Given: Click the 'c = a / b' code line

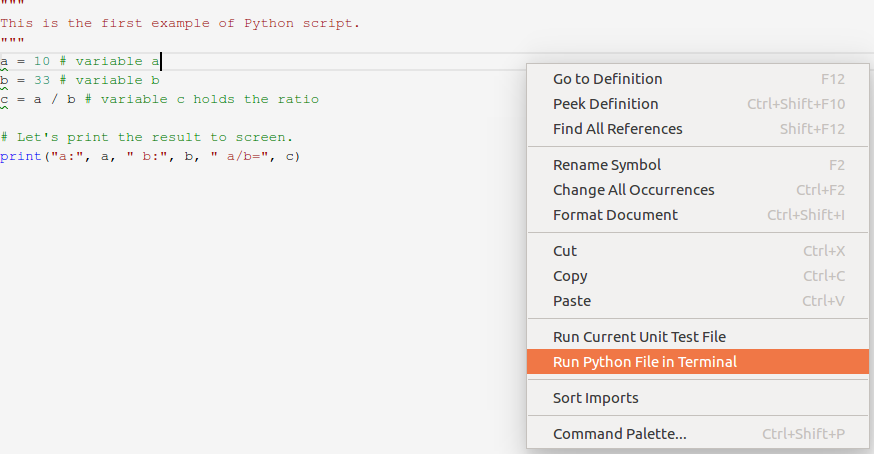Looking at the screenshot, I should click(160, 99).
